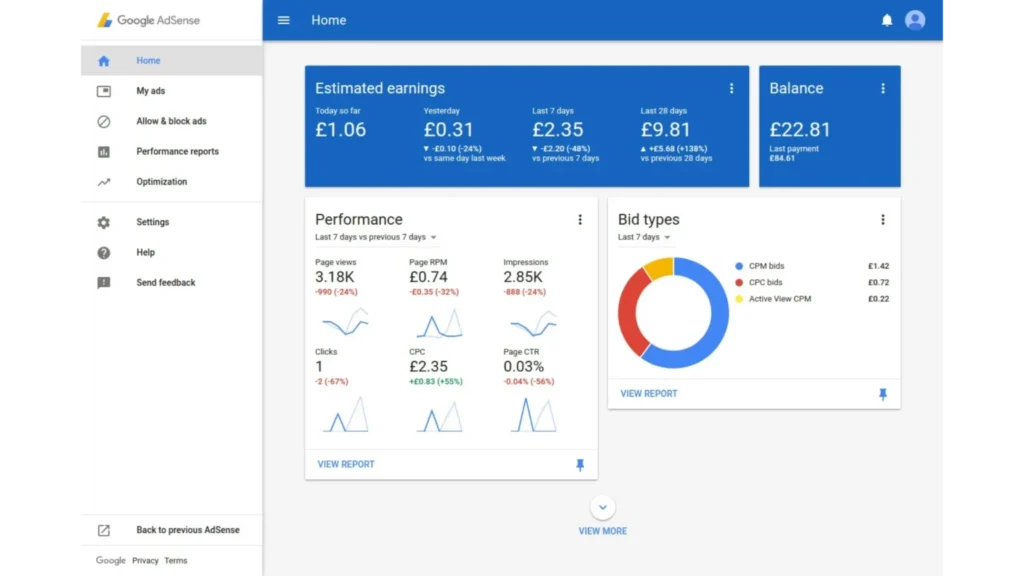The width and height of the screenshot is (1024, 576).
Task: Open the hamburger menu icon
Action: (283, 20)
